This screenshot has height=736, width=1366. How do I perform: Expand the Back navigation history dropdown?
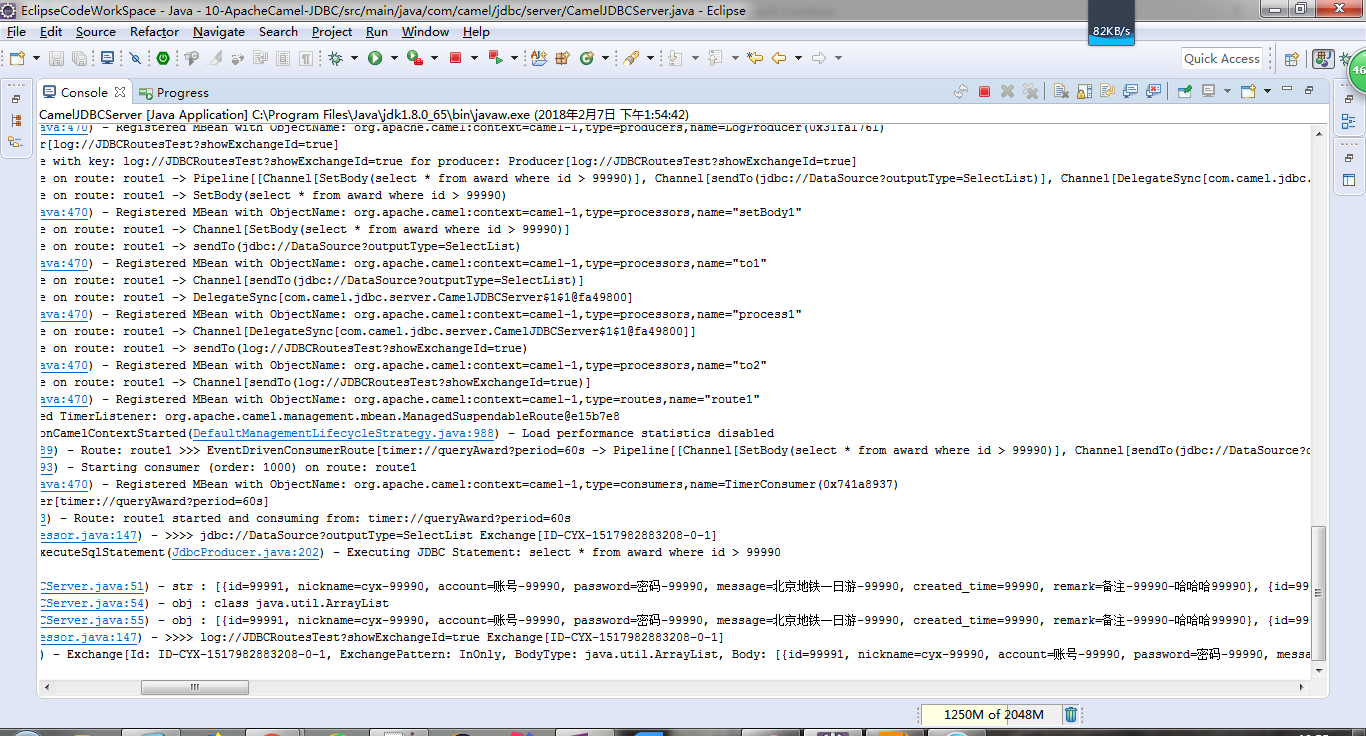pos(797,59)
